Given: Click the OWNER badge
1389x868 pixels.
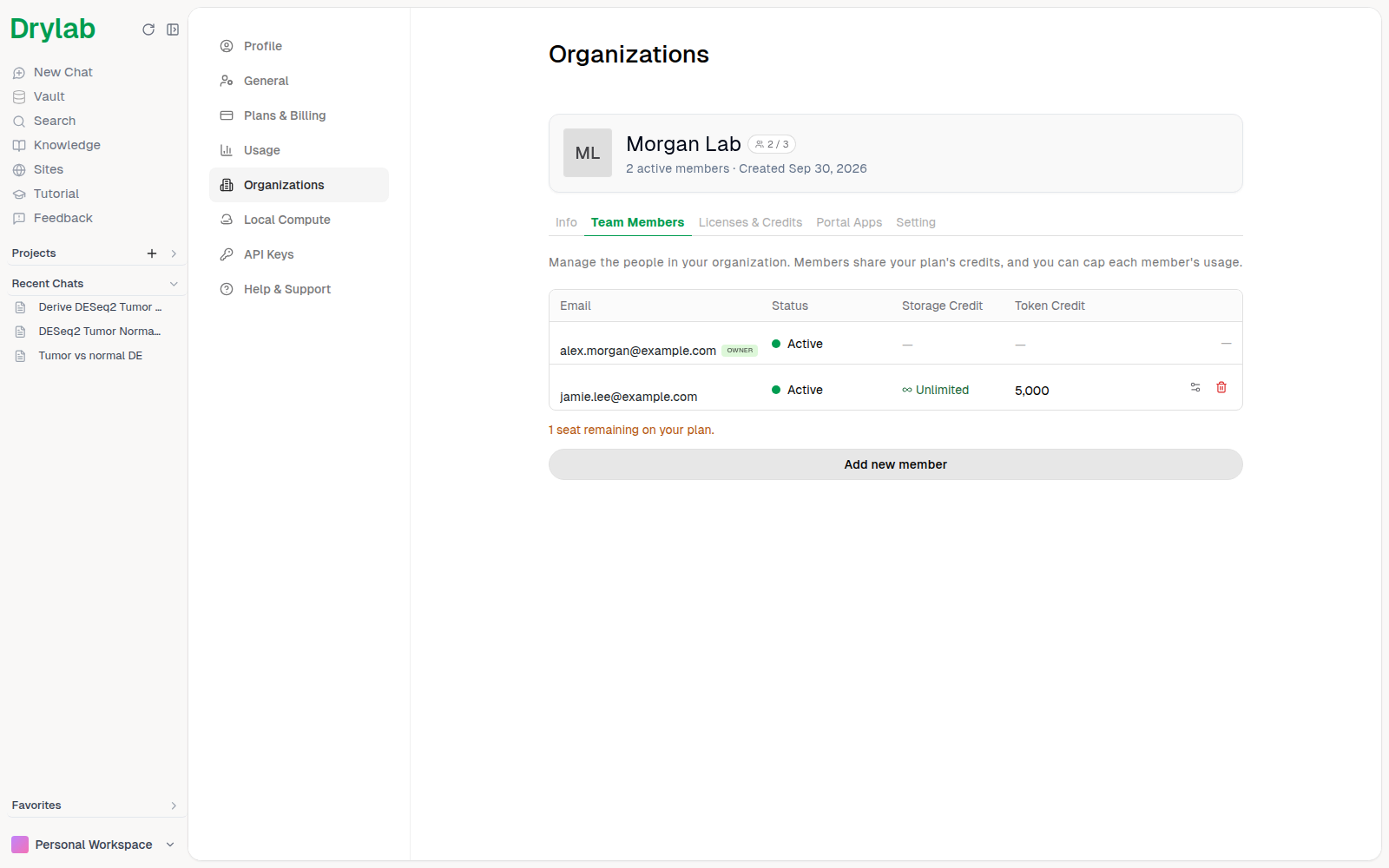Looking at the screenshot, I should (740, 351).
